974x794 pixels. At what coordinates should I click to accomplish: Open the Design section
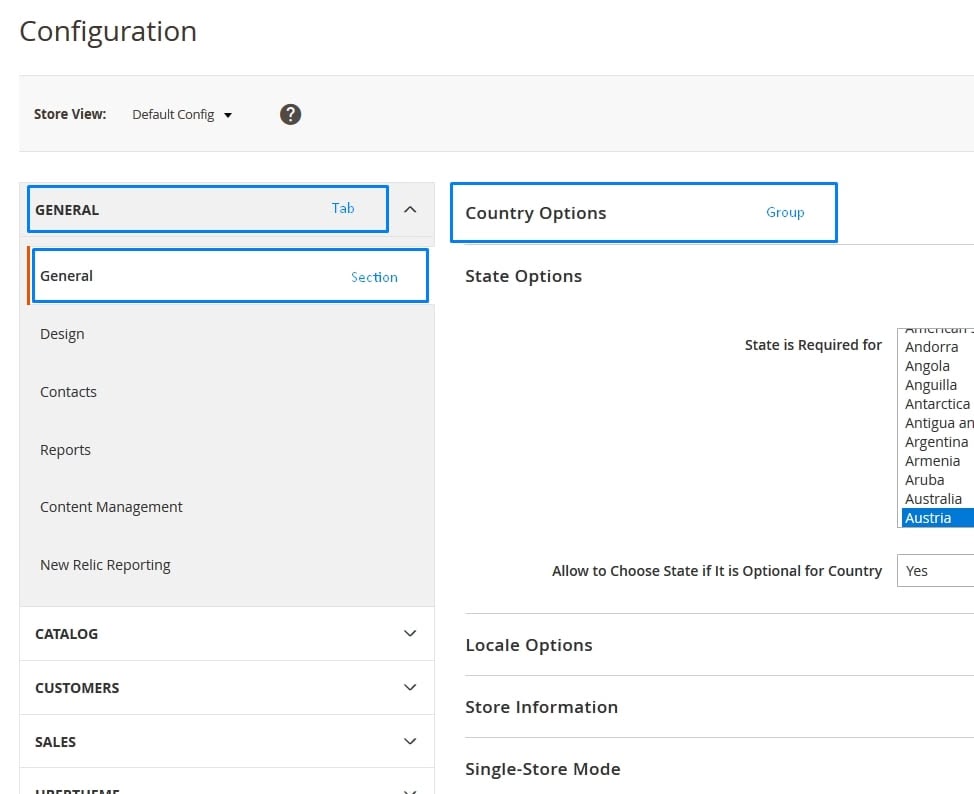coord(62,334)
